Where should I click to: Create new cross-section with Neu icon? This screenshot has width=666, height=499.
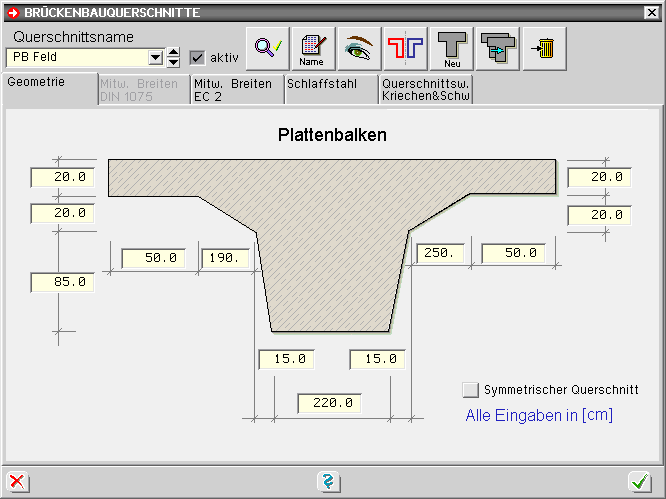coord(451,47)
